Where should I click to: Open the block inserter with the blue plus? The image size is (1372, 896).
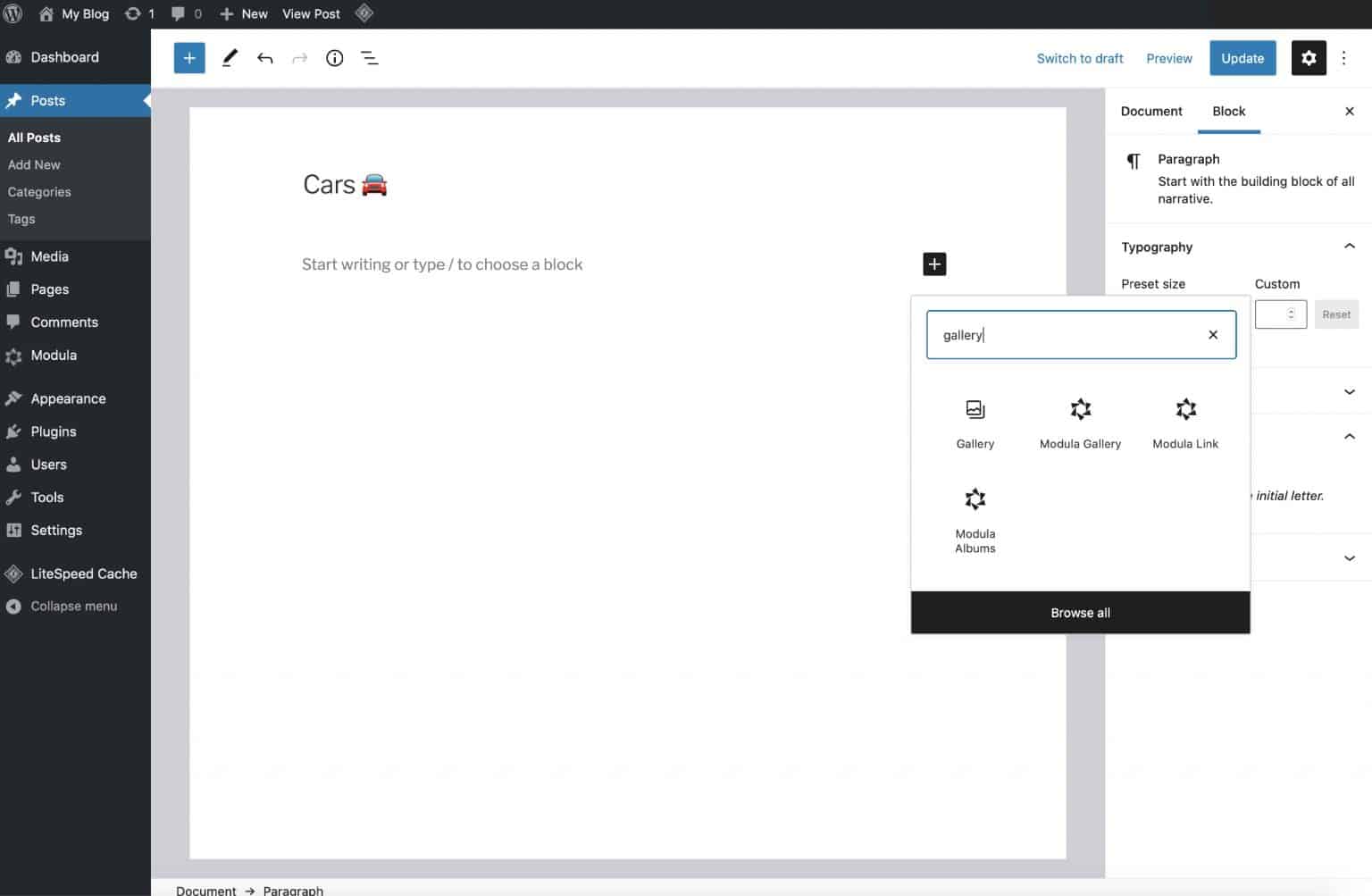point(188,57)
